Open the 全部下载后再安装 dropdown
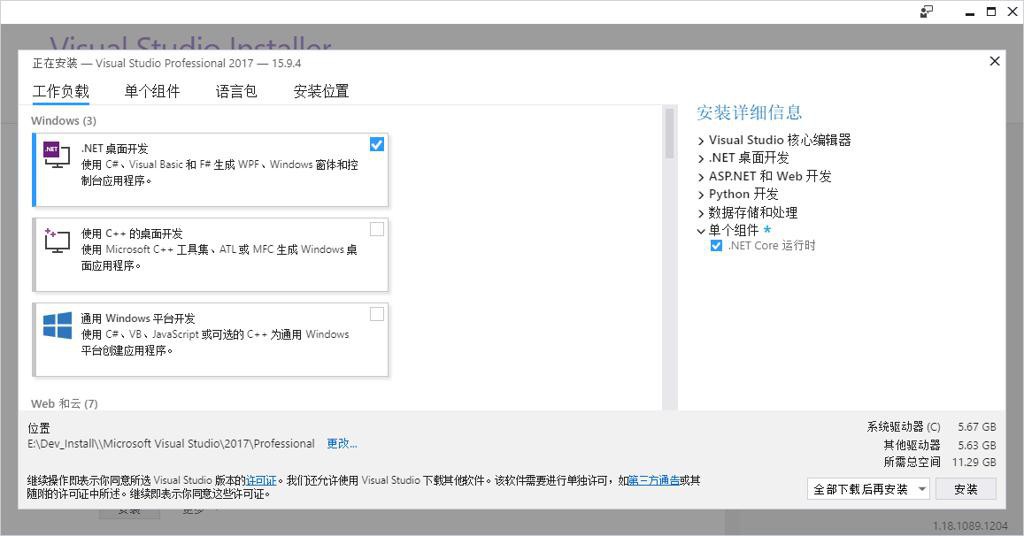Screen dimensions: 1024x536 [868, 489]
